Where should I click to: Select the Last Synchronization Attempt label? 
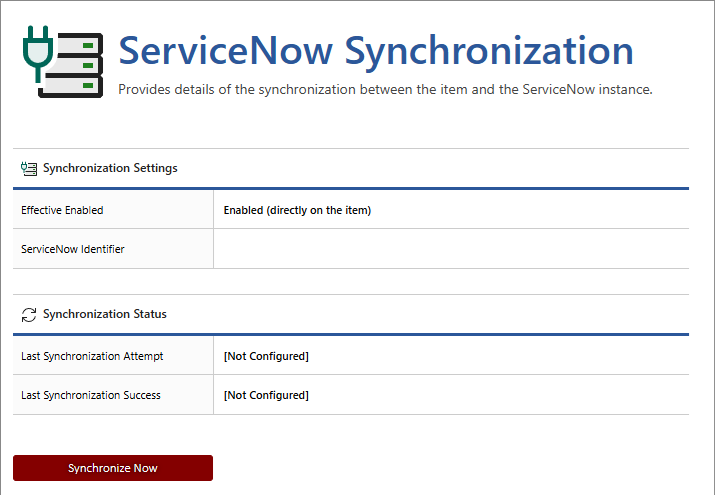(92, 356)
